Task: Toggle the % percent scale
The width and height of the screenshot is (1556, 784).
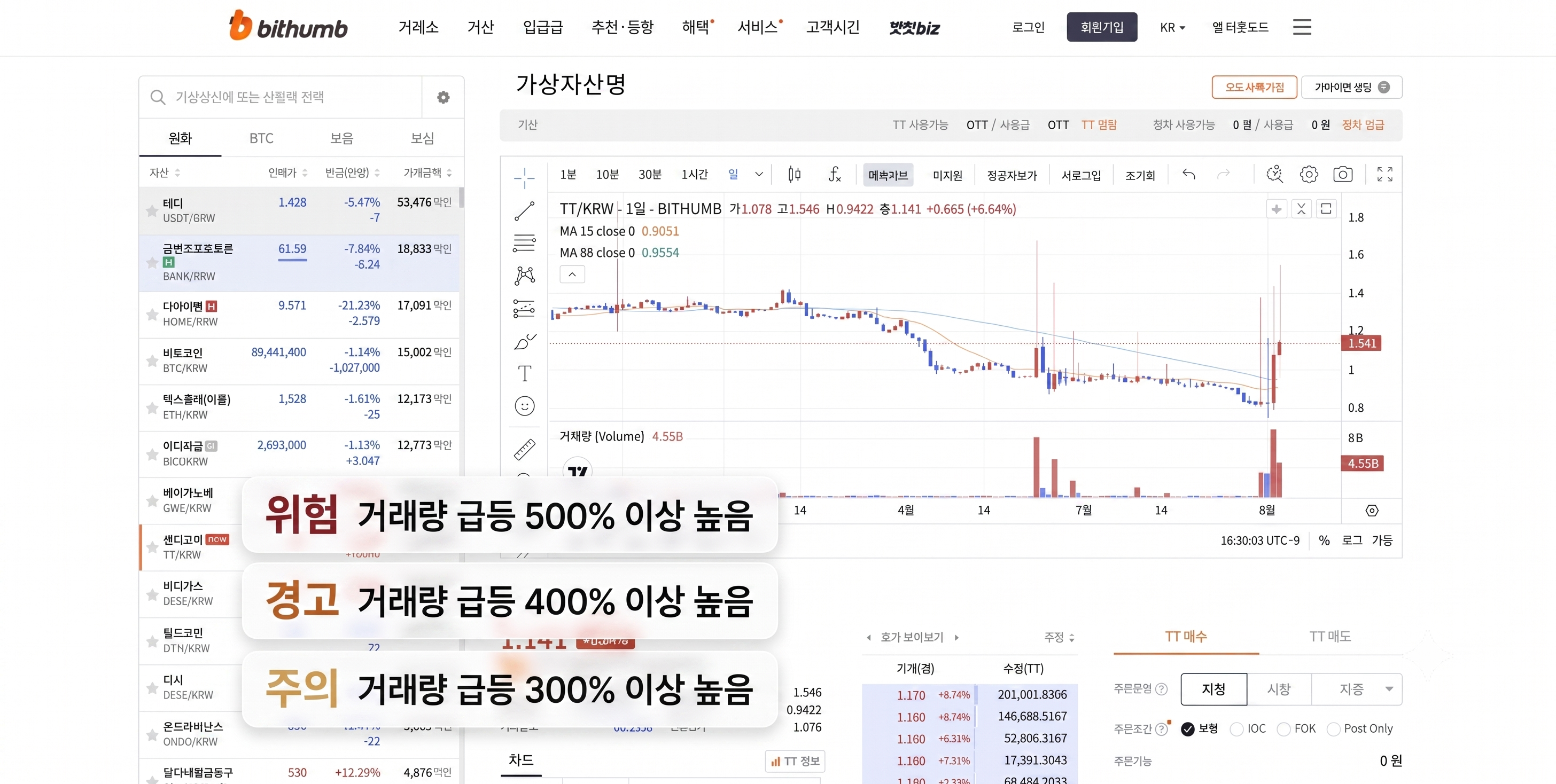Action: click(1324, 541)
